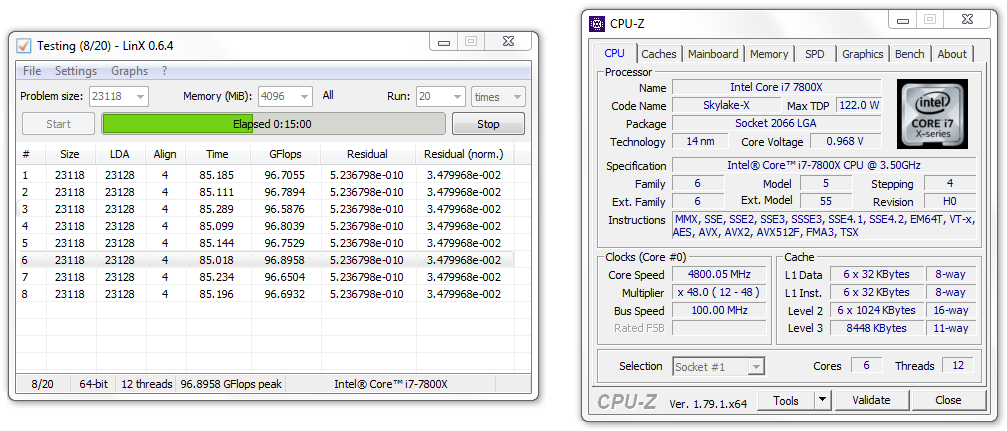This screenshot has height=431, width=1007.
Task: Click the Level 3 cache value 8448 KBytes
Action: click(876, 328)
